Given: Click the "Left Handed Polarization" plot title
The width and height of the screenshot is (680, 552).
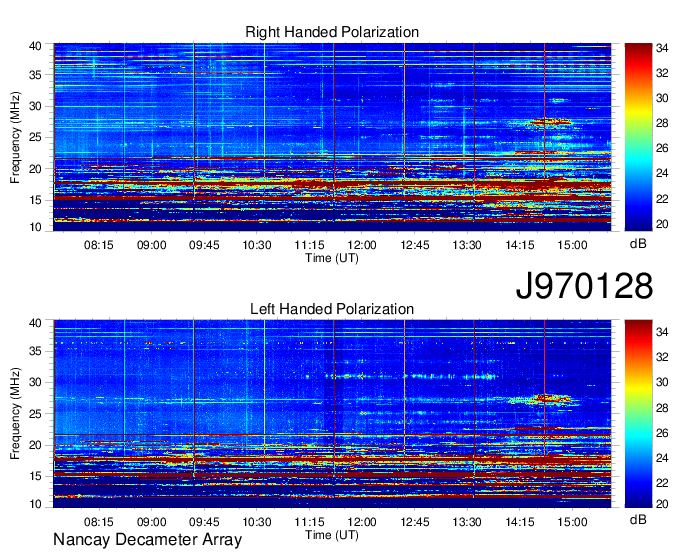Looking at the screenshot, I should coord(332,309).
